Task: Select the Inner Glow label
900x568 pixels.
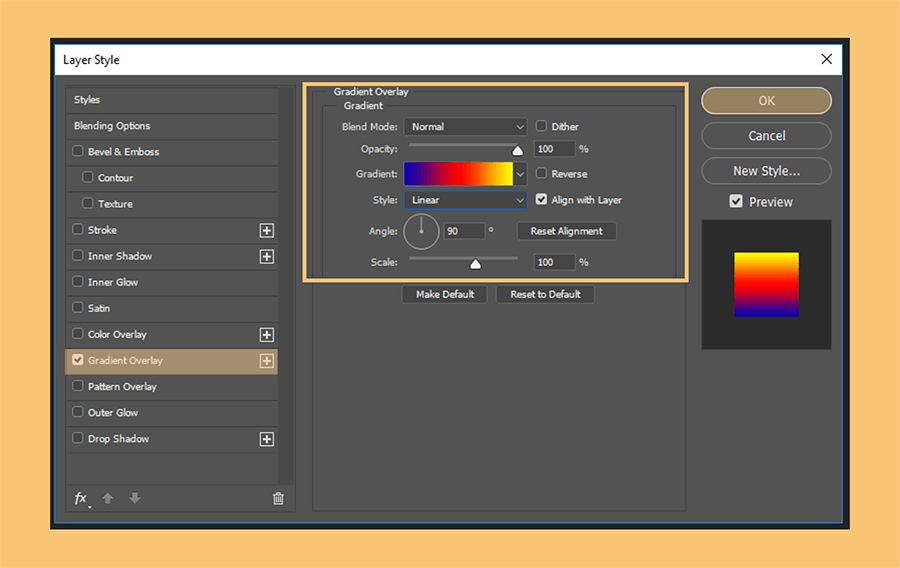Action: click(113, 282)
